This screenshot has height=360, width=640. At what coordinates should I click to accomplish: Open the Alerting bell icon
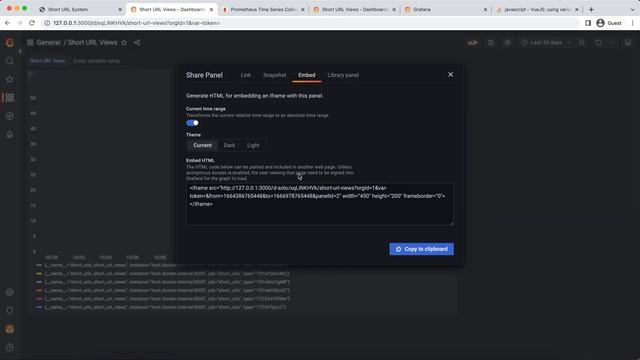9,134
